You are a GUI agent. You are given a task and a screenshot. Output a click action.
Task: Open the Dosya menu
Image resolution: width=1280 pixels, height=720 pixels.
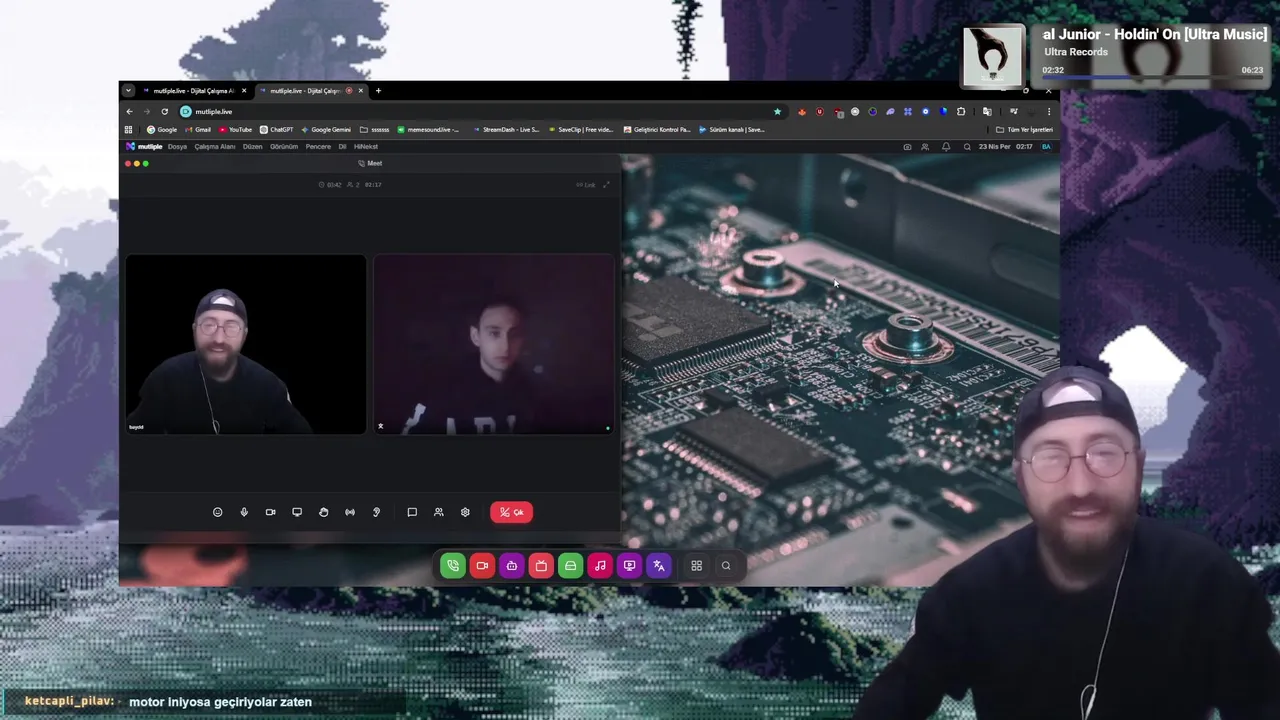[x=177, y=147]
